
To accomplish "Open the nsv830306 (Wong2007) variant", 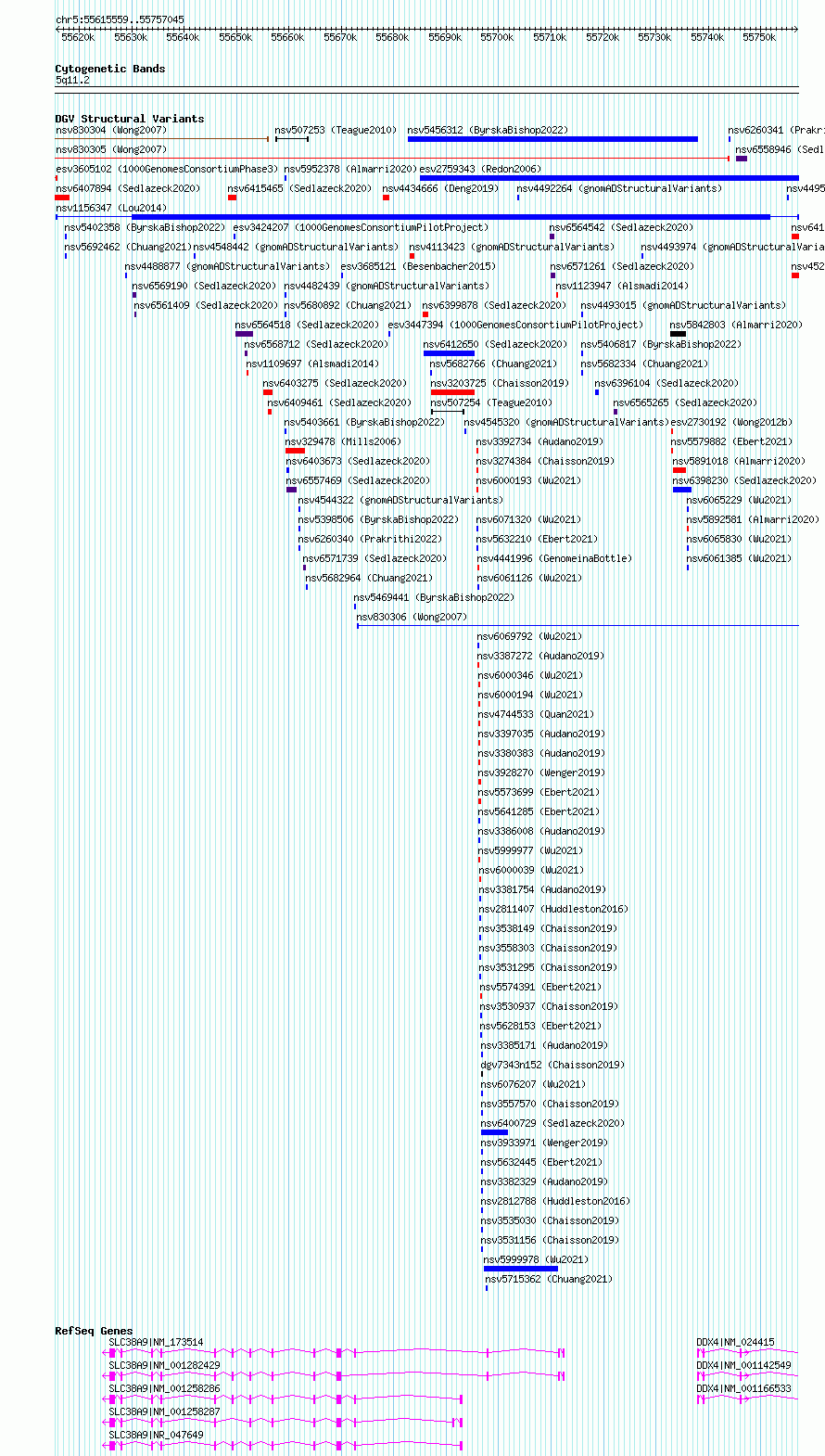I will click(x=412, y=617).
